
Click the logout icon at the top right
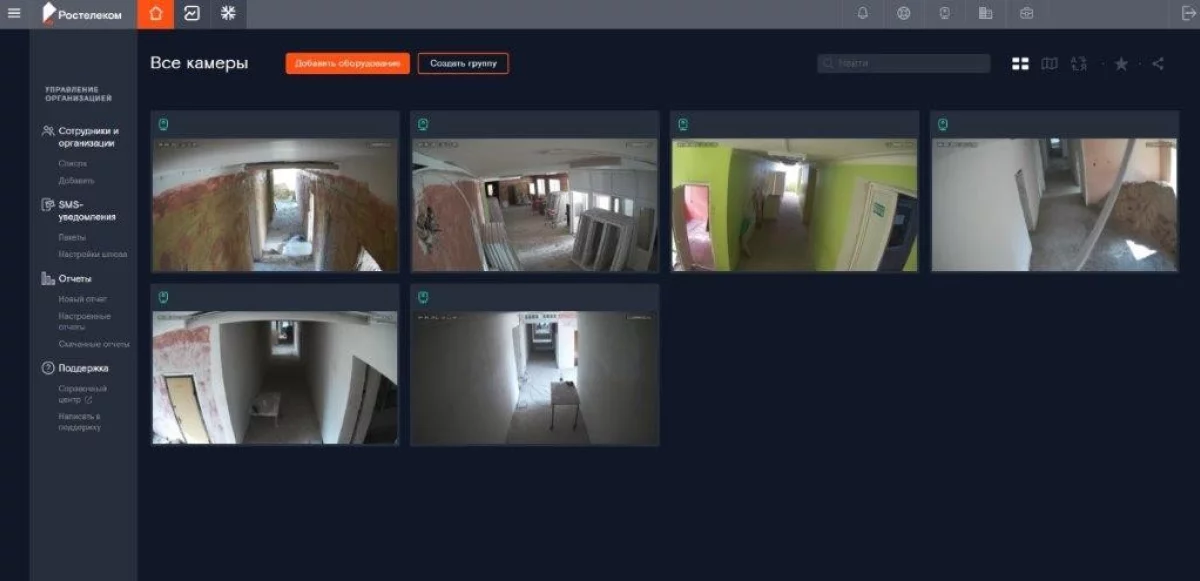click(x=1188, y=14)
